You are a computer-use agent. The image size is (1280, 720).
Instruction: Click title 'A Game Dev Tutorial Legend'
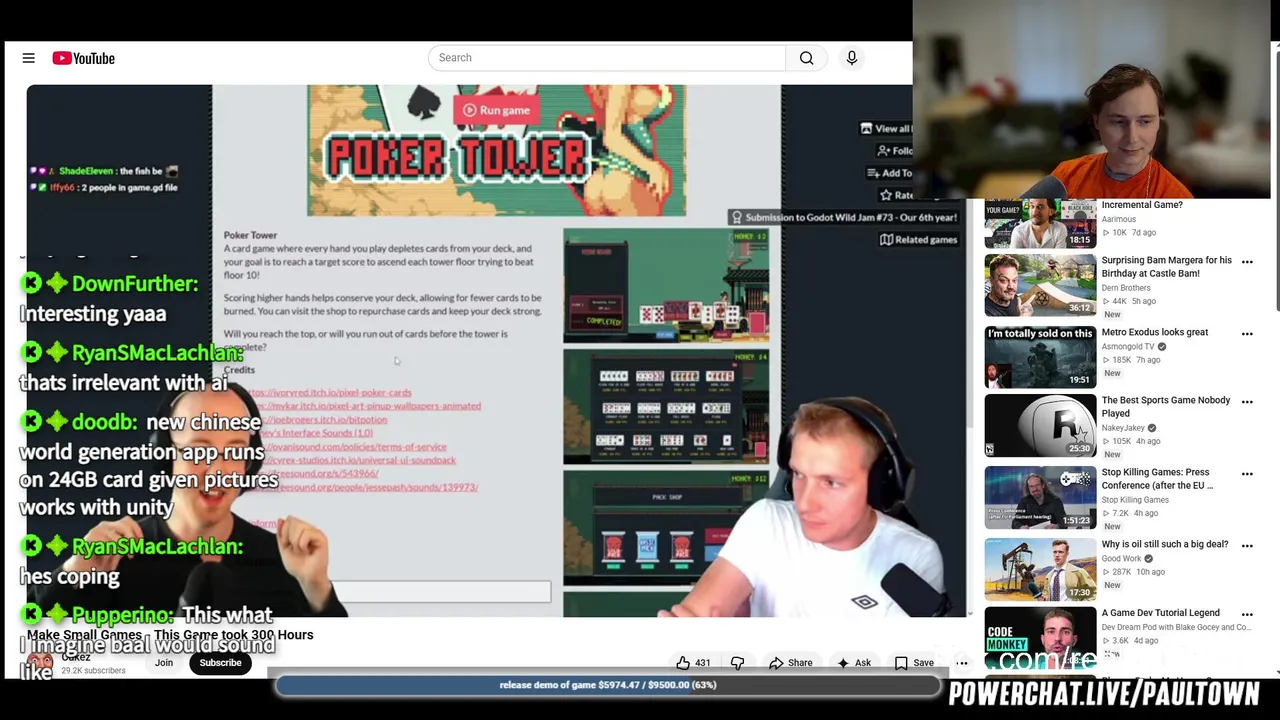point(1161,613)
